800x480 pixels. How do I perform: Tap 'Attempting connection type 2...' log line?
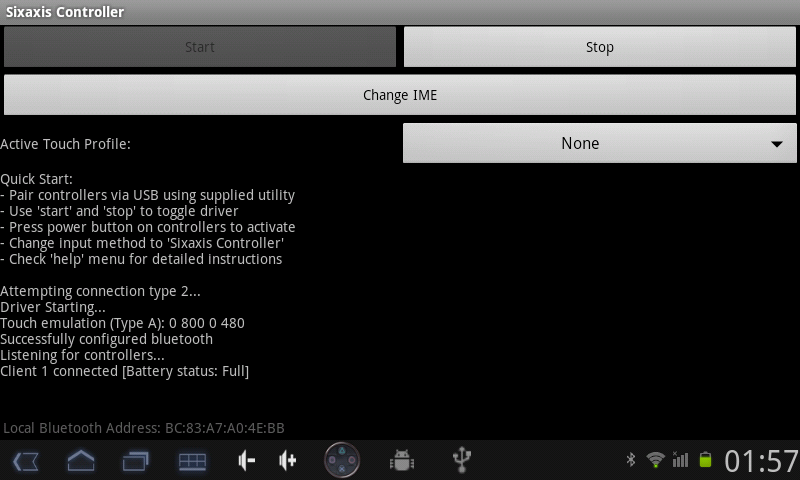[x=100, y=292]
